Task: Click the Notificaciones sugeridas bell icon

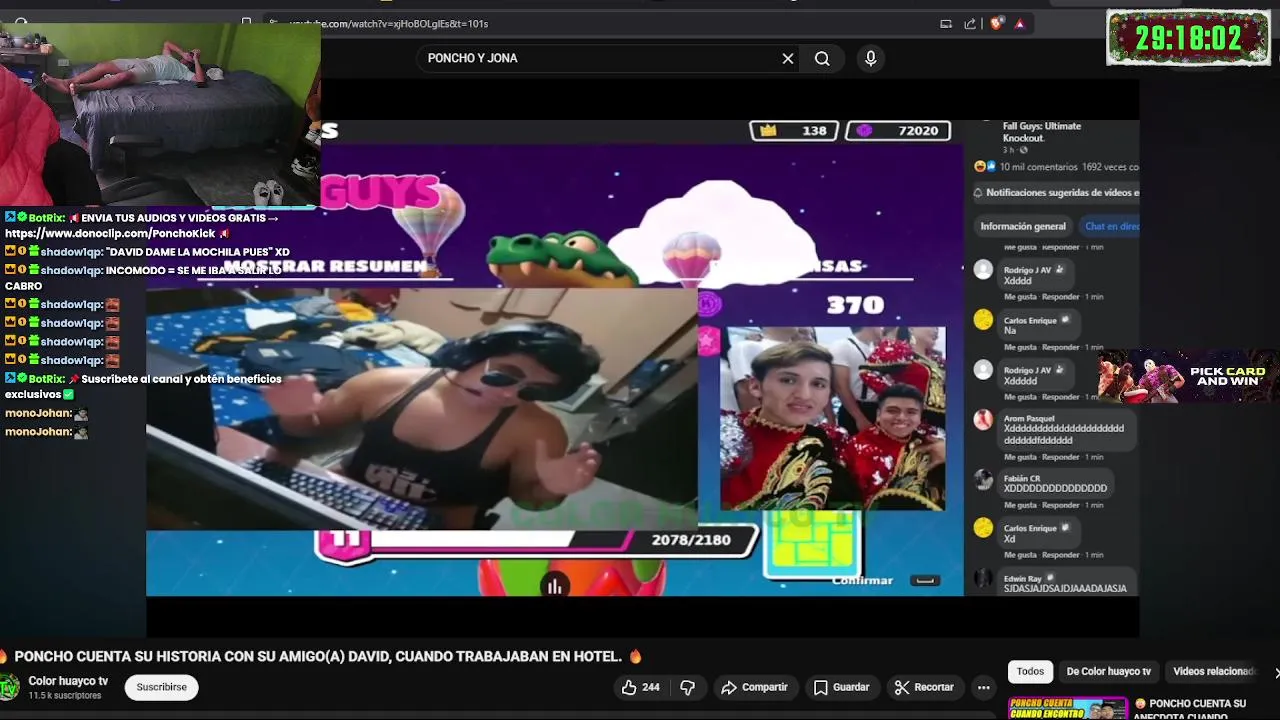Action: (978, 193)
